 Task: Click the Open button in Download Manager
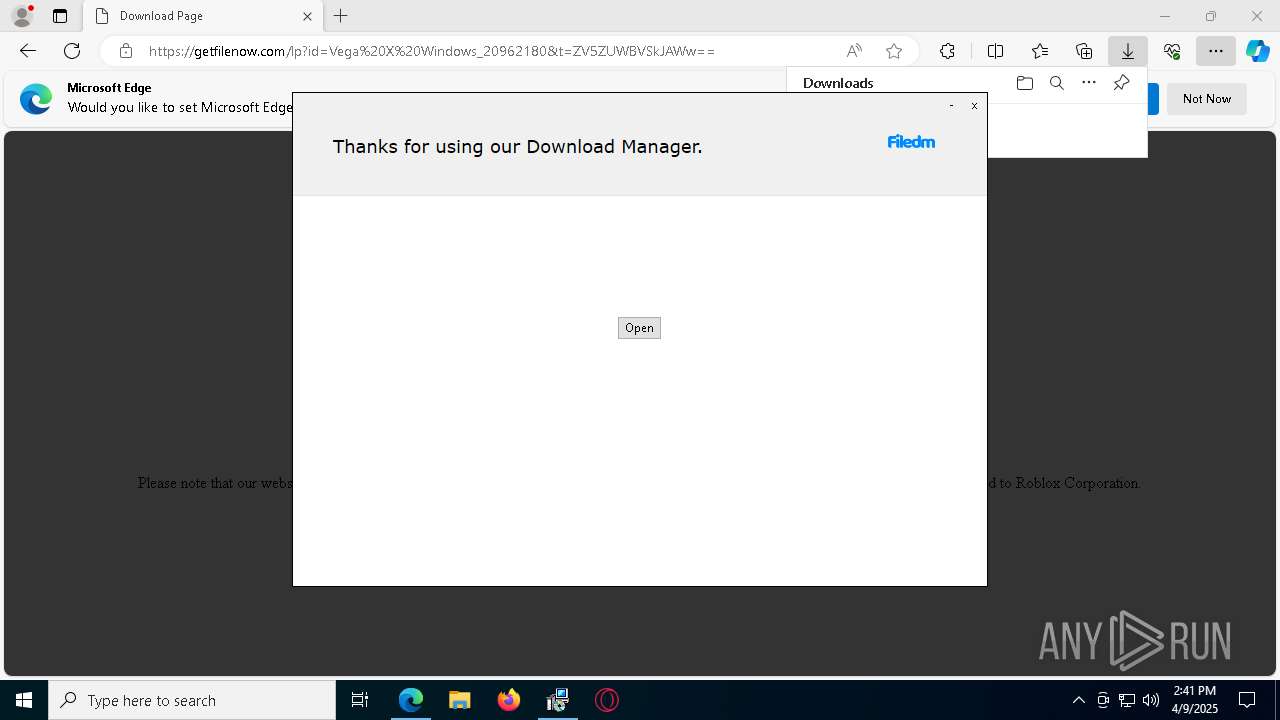tap(639, 328)
